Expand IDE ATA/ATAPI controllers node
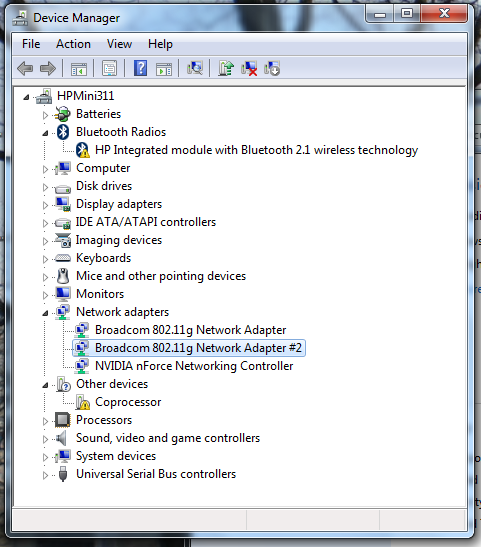Image resolution: width=481 pixels, height=547 pixels. point(45,223)
